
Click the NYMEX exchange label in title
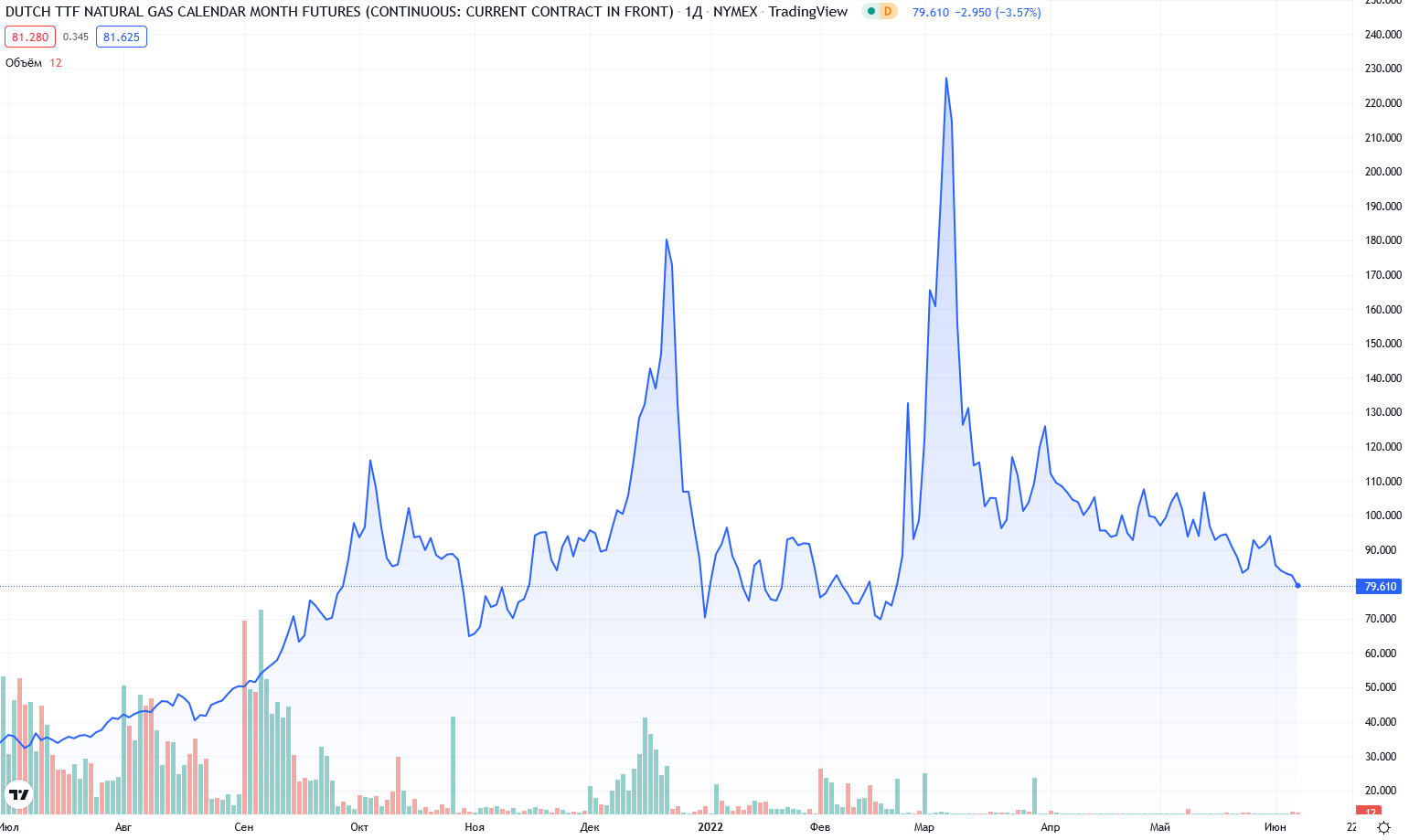pyautogui.click(x=735, y=12)
